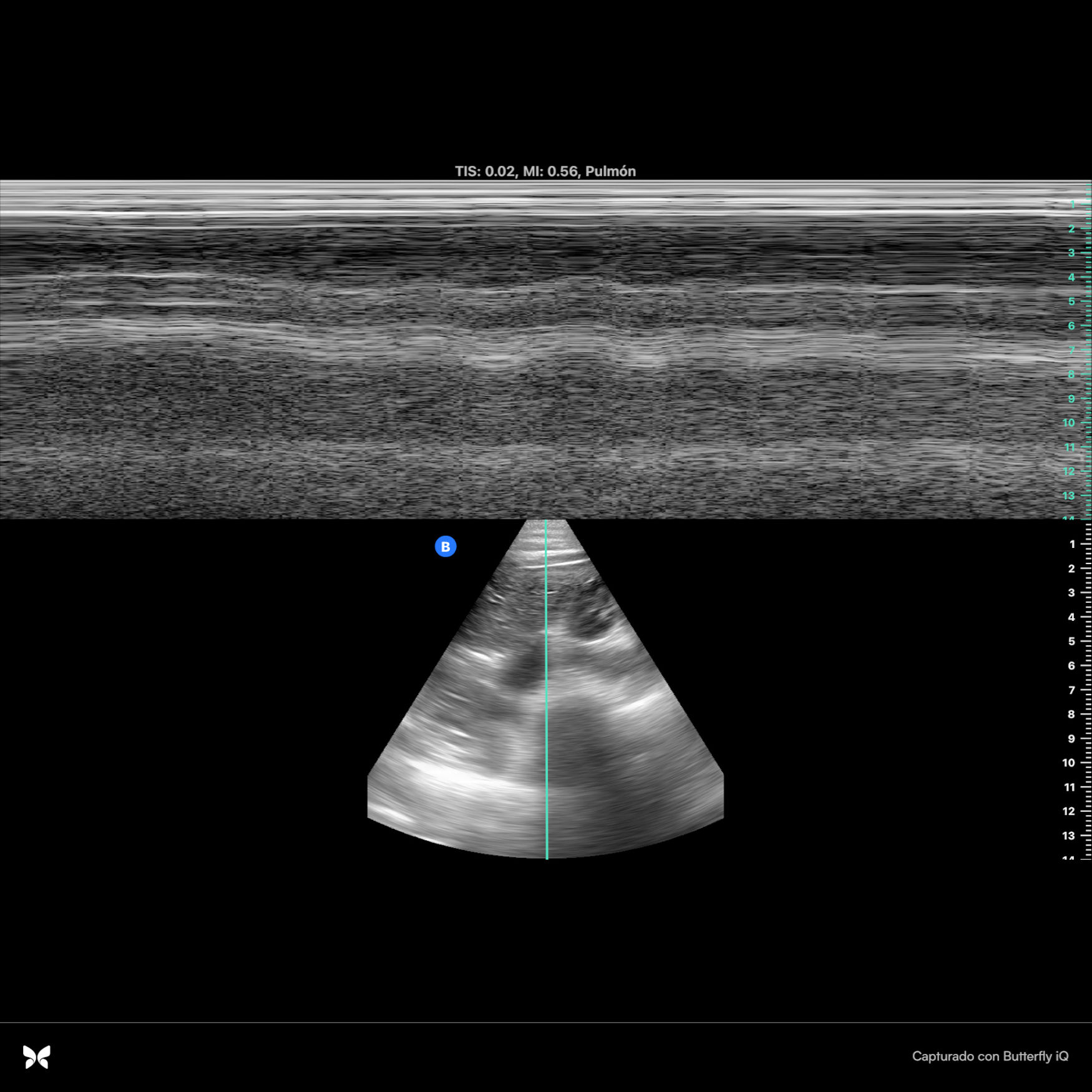Select depth mark 6 on teal M-mode scale
The width and height of the screenshot is (1092, 1092).
[1071, 326]
